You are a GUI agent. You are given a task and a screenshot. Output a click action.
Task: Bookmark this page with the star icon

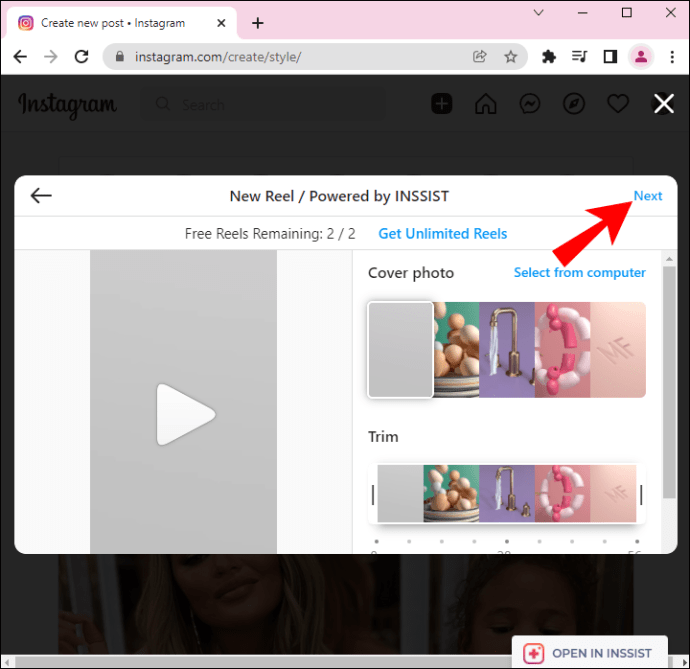tap(510, 56)
